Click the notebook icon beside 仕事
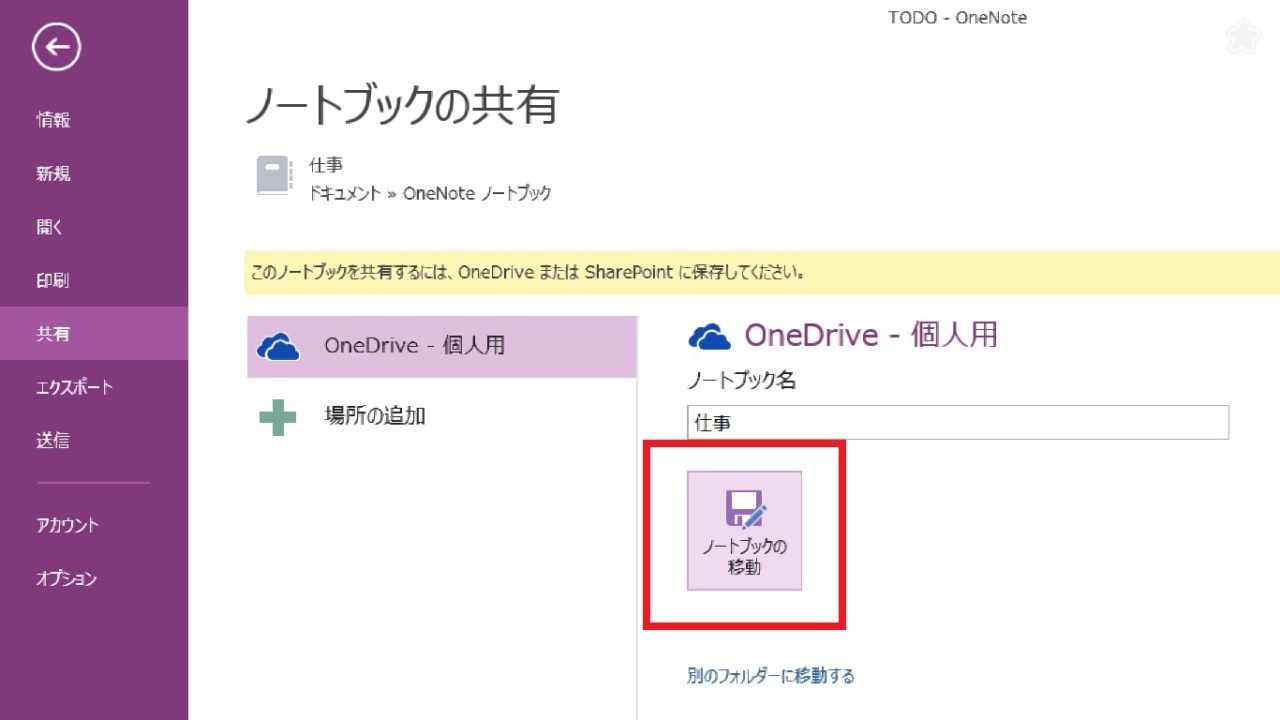Viewport: 1280px width, 720px height. pos(274,176)
